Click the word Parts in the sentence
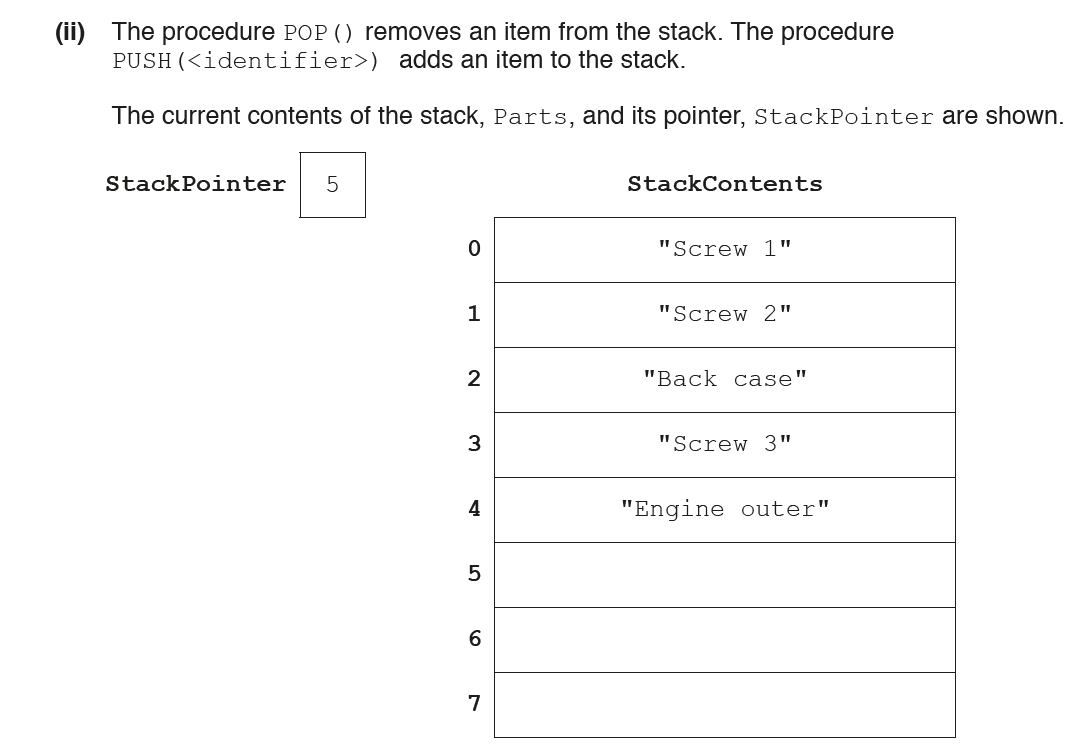The image size is (1077, 751). point(531,117)
